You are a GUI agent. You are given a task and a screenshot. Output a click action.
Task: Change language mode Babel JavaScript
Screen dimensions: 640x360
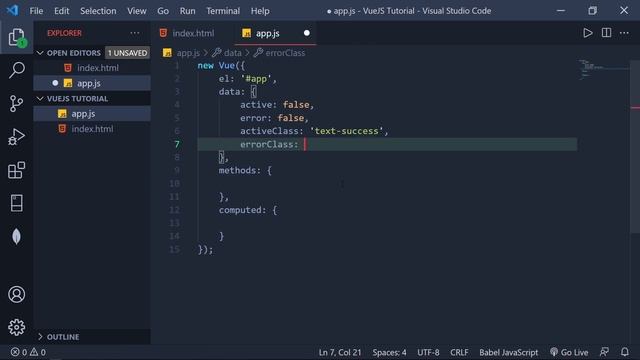click(509, 352)
